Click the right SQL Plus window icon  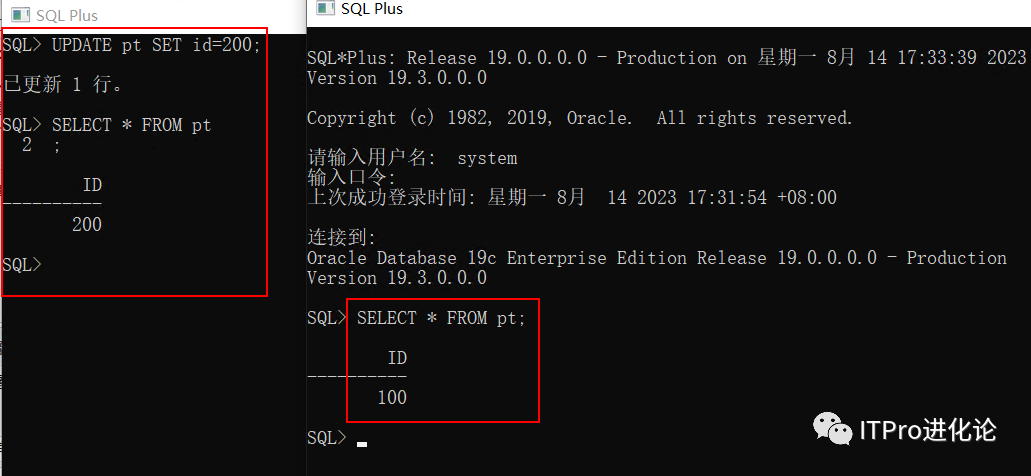324,9
